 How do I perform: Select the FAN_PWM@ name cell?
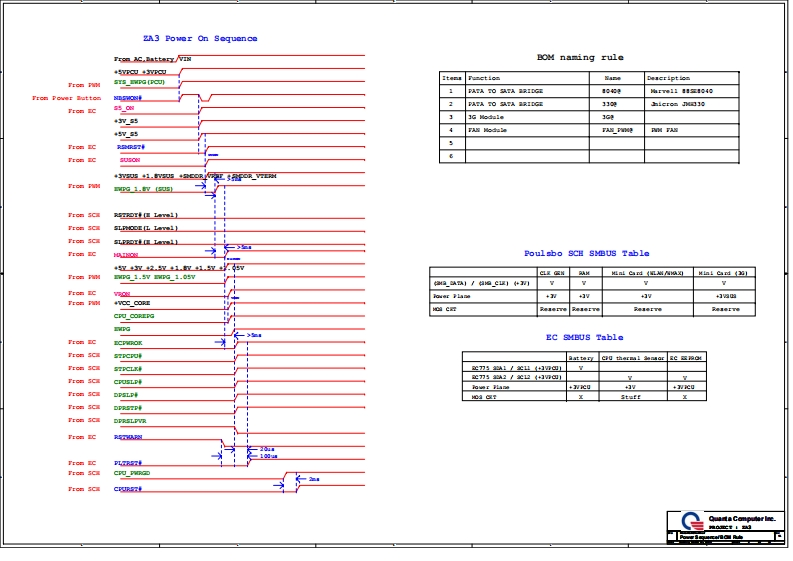click(615, 130)
